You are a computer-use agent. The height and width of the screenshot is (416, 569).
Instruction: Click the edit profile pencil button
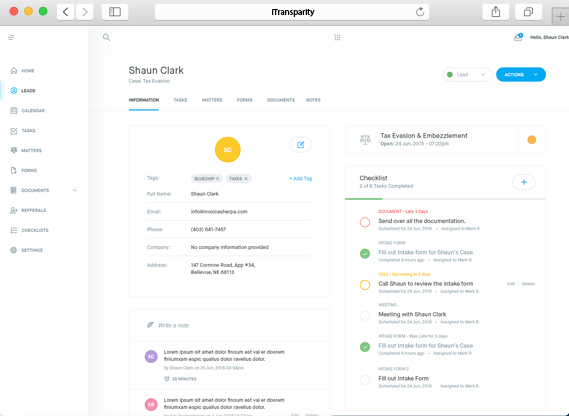click(x=300, y=145)
